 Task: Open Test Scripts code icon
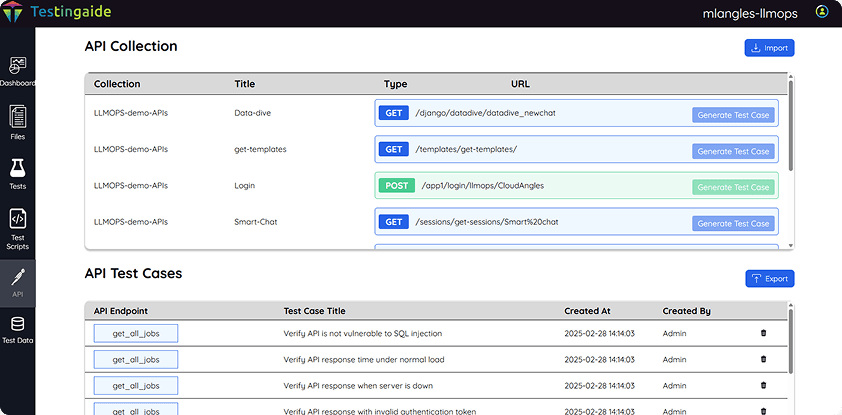point(17,219)
